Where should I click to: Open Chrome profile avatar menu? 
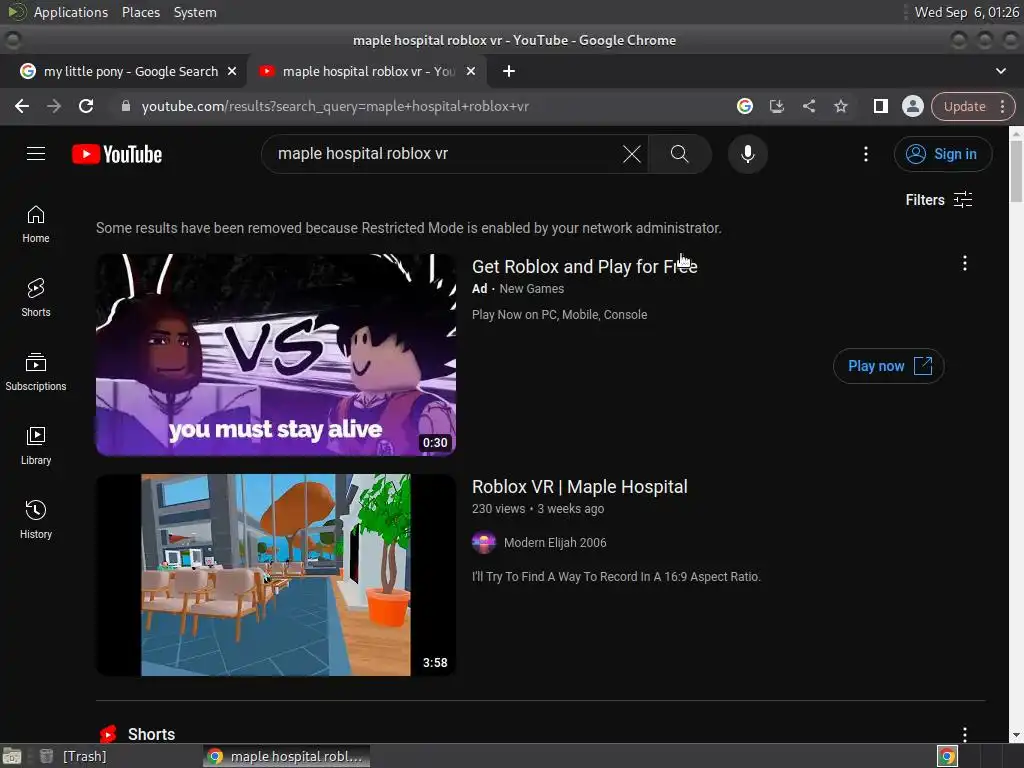click(x=912, y=106)
